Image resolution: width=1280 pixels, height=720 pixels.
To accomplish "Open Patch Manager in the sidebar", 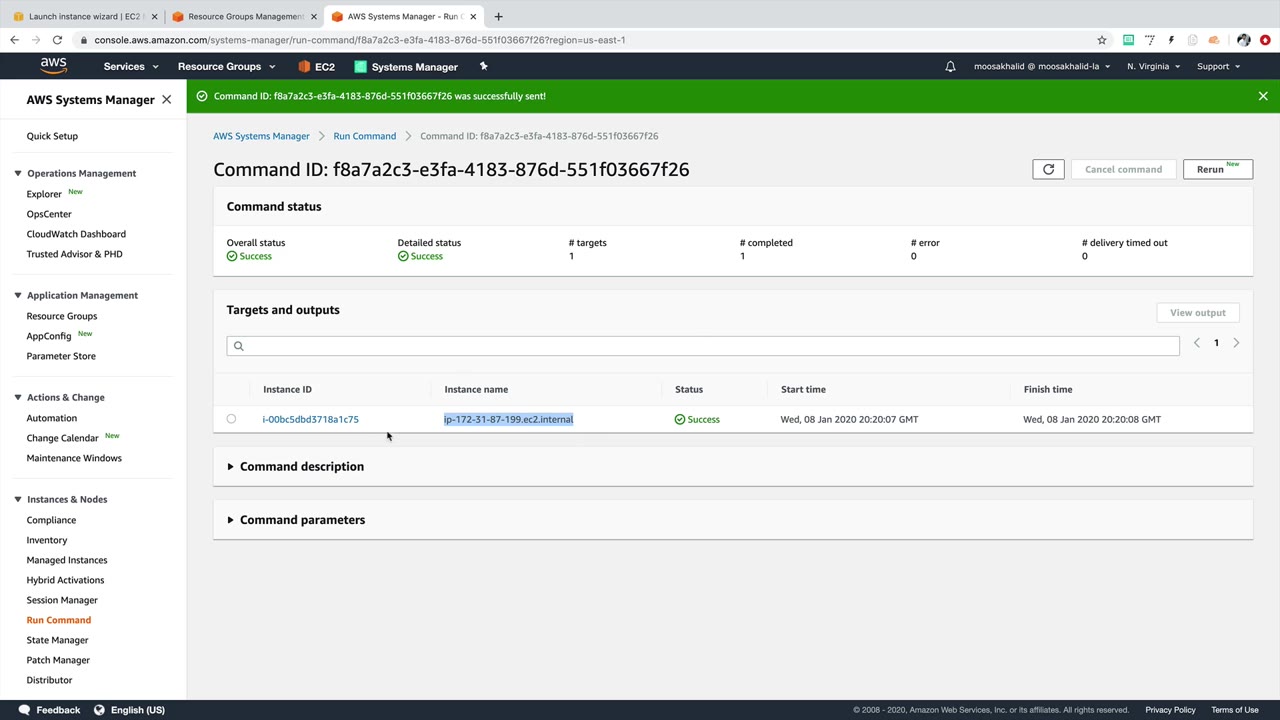I will pos(58,660).
